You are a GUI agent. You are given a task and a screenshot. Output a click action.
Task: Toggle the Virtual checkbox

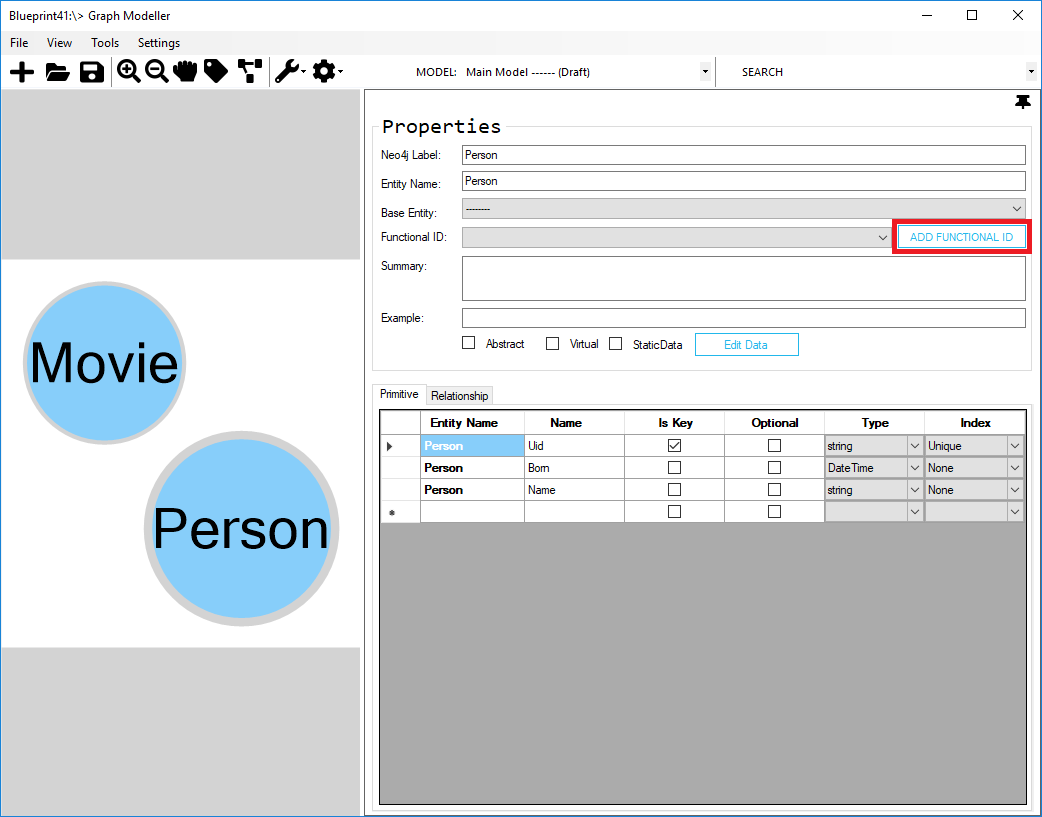pos(552,343)
